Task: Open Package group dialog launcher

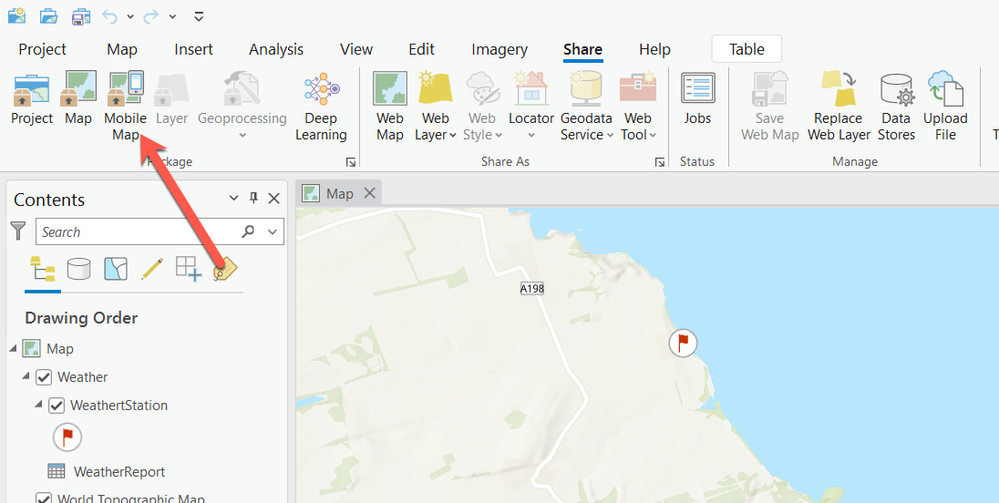Action: point(350,163)
